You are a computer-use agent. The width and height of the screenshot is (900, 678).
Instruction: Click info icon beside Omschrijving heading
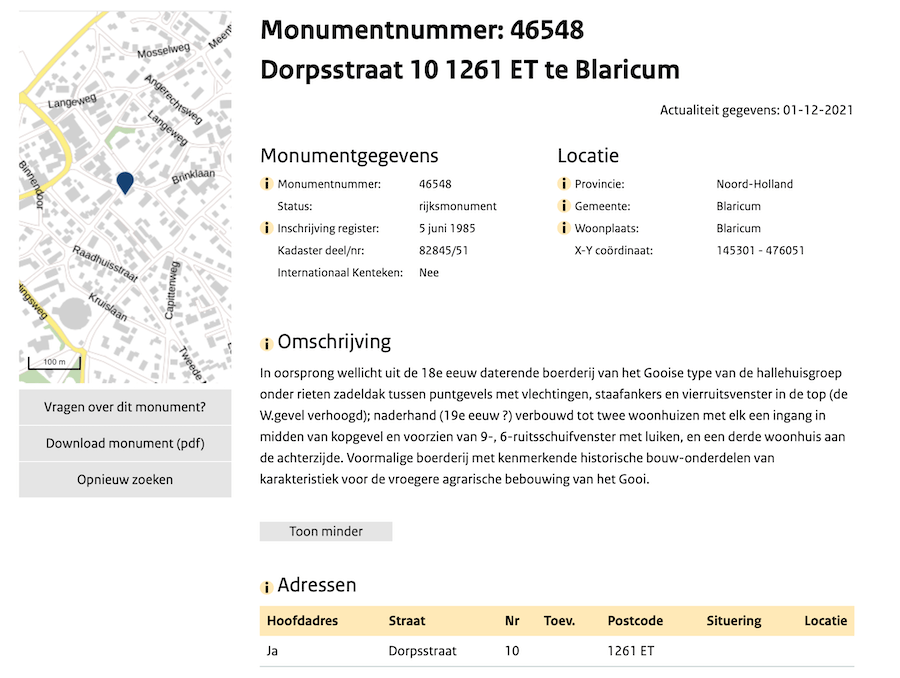point(267,344)
